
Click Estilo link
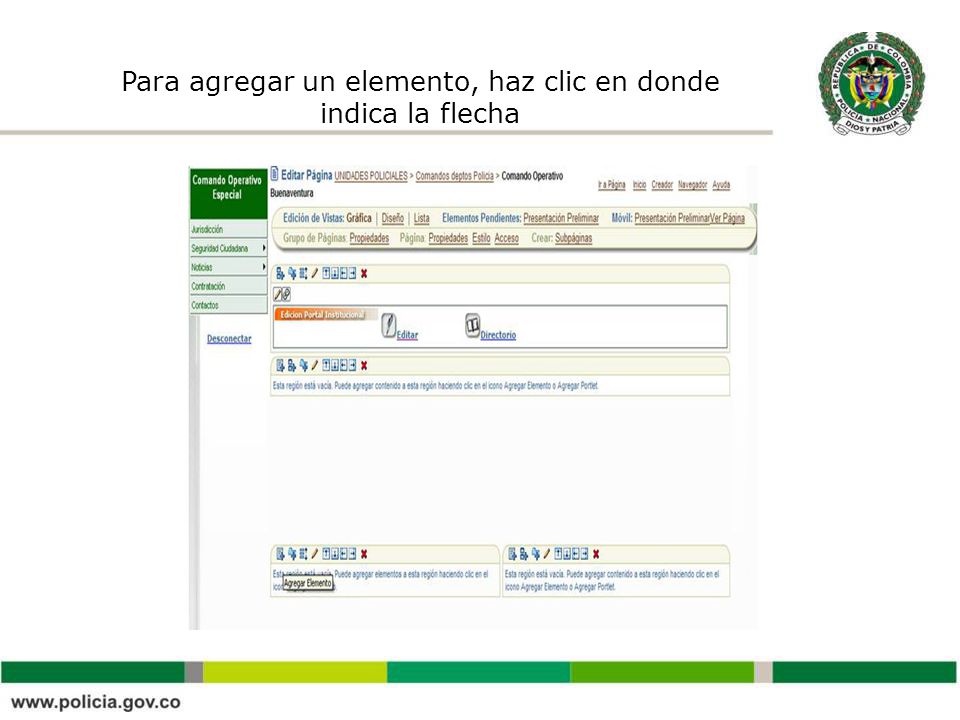(x=481, y=238)
